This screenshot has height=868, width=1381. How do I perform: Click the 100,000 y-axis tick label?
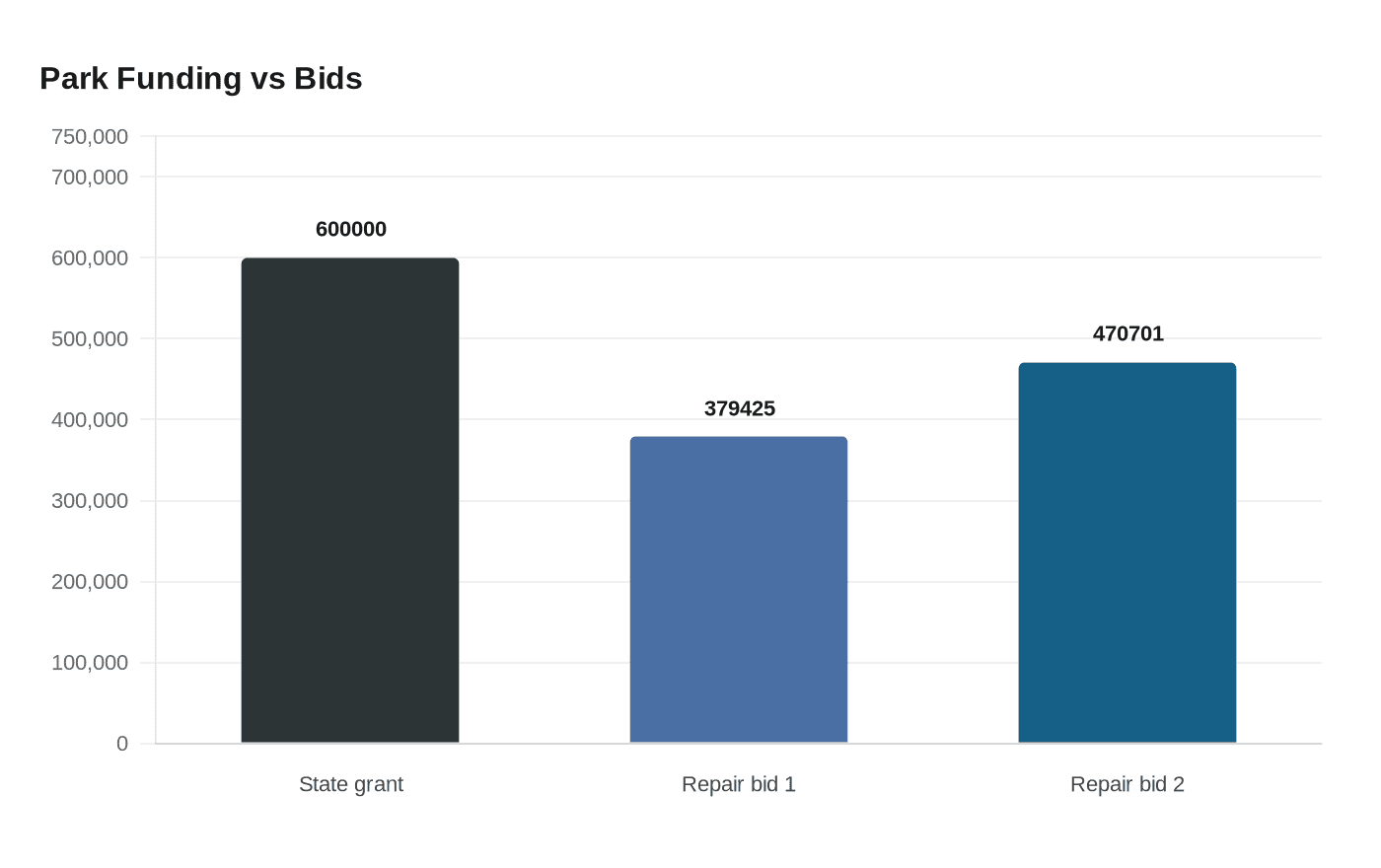click(x=90, y=663)
